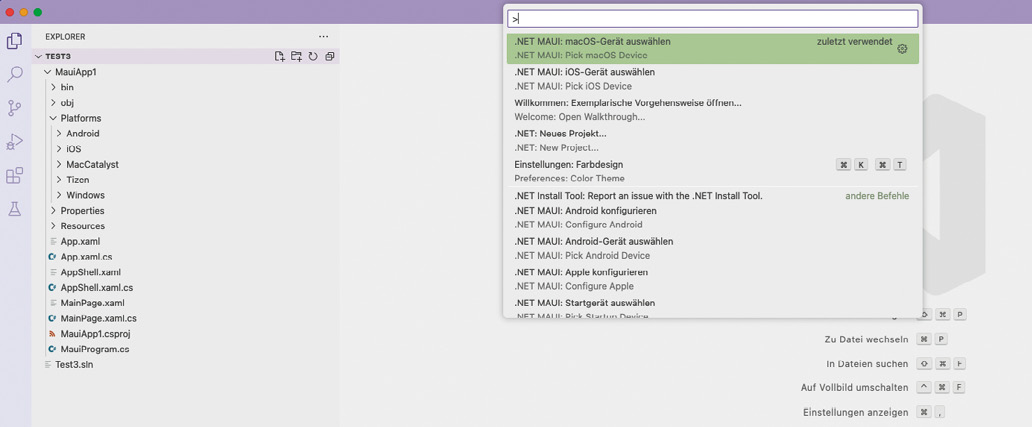Click the 'zuletzt verwendet' label
Viewport: 1032px width, 427px height.
(855, 41)
